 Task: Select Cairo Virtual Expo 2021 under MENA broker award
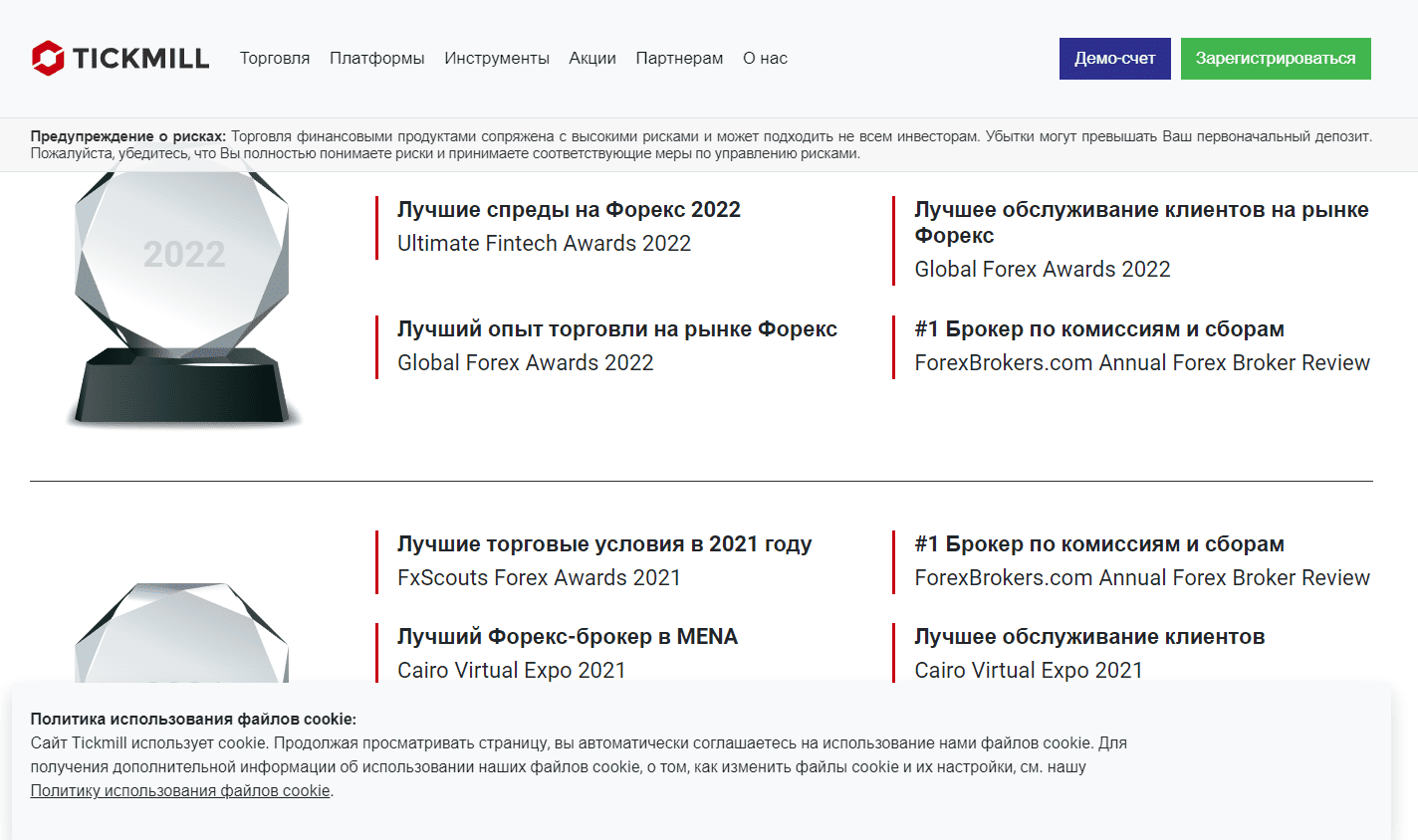(x=512, y=671)
